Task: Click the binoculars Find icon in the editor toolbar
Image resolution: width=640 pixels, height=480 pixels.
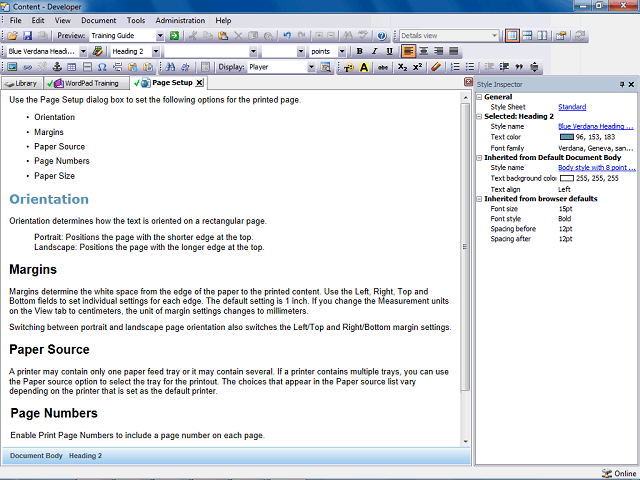Action: click(x=171, y=67)
